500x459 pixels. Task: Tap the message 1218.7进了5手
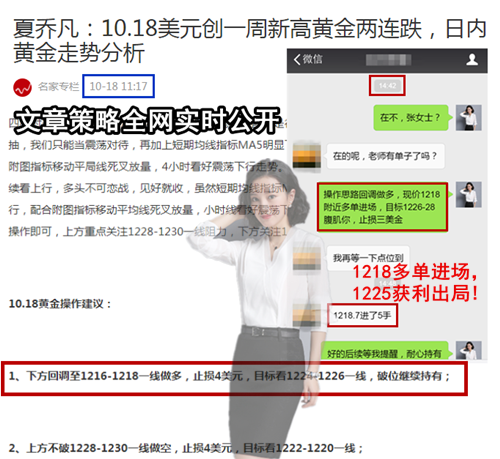pyautogui.click(x=362, y=315)
